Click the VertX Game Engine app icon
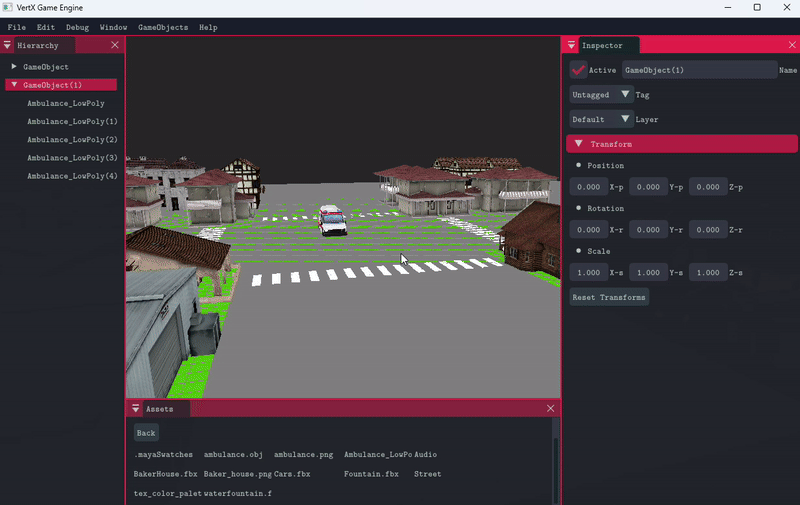The image size is (800, 505). click(7, 8)
